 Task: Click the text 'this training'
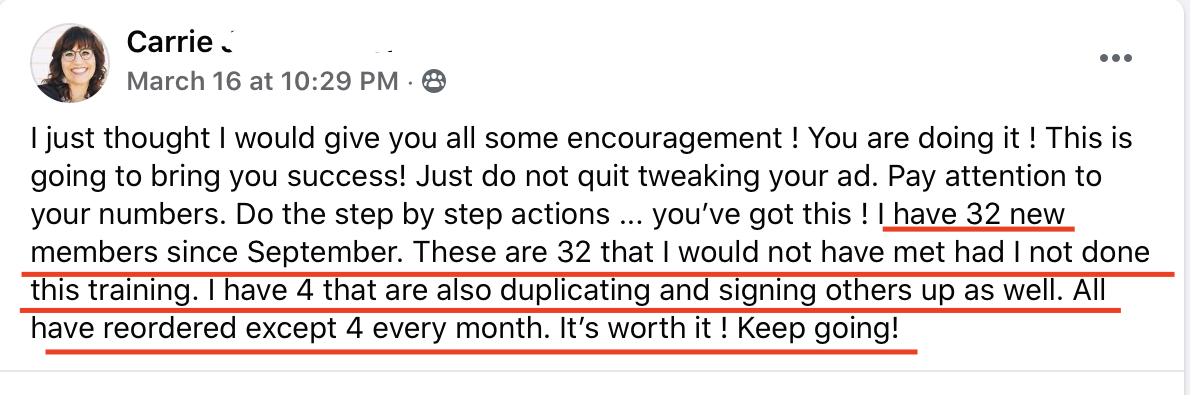coord(116,292)
